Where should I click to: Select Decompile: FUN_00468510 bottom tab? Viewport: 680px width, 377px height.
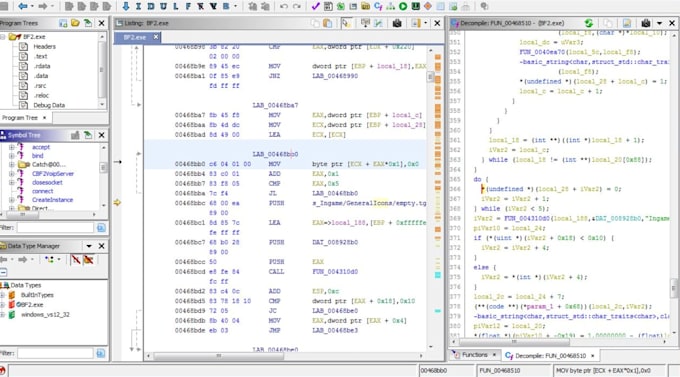(550, 356)
